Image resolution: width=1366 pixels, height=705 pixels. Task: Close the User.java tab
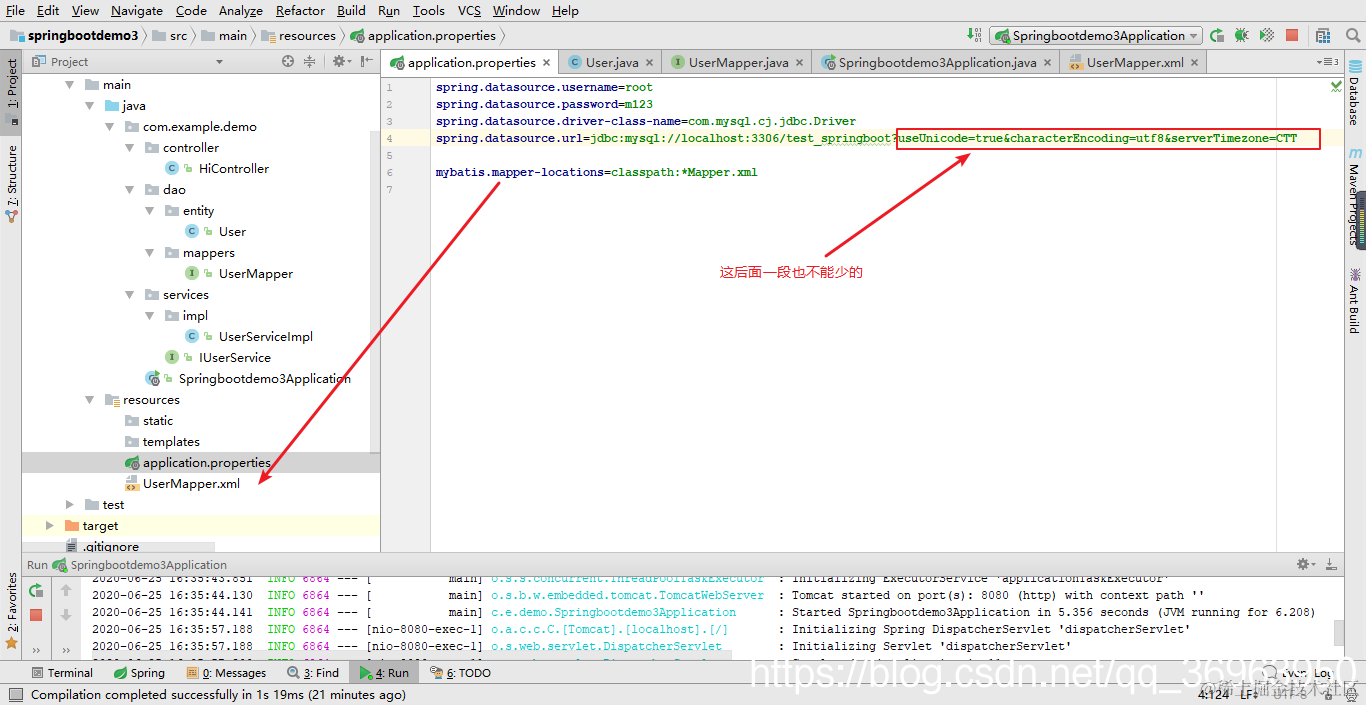point(649,63)
